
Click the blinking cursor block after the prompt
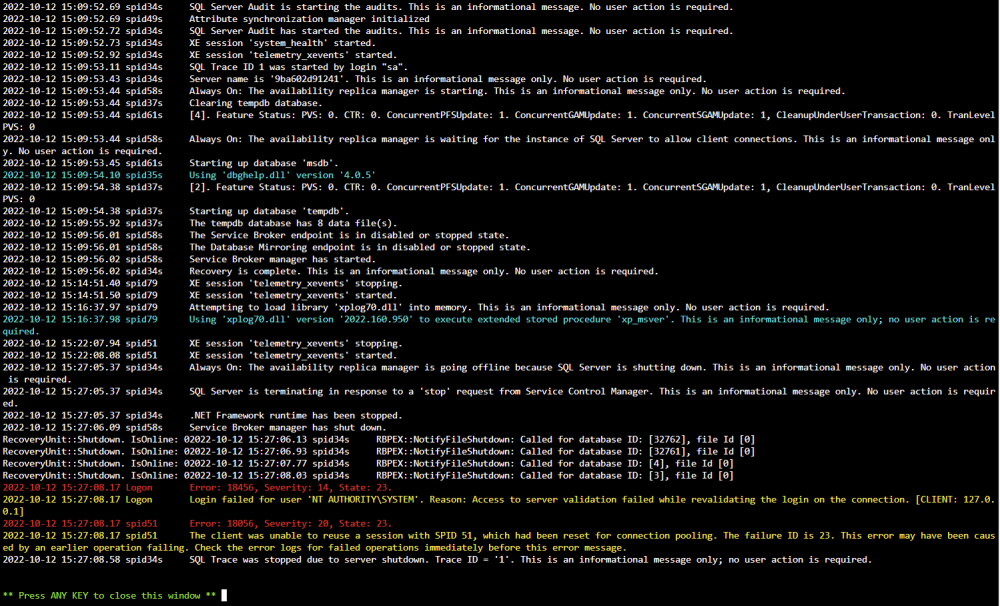tap(224, 596)
